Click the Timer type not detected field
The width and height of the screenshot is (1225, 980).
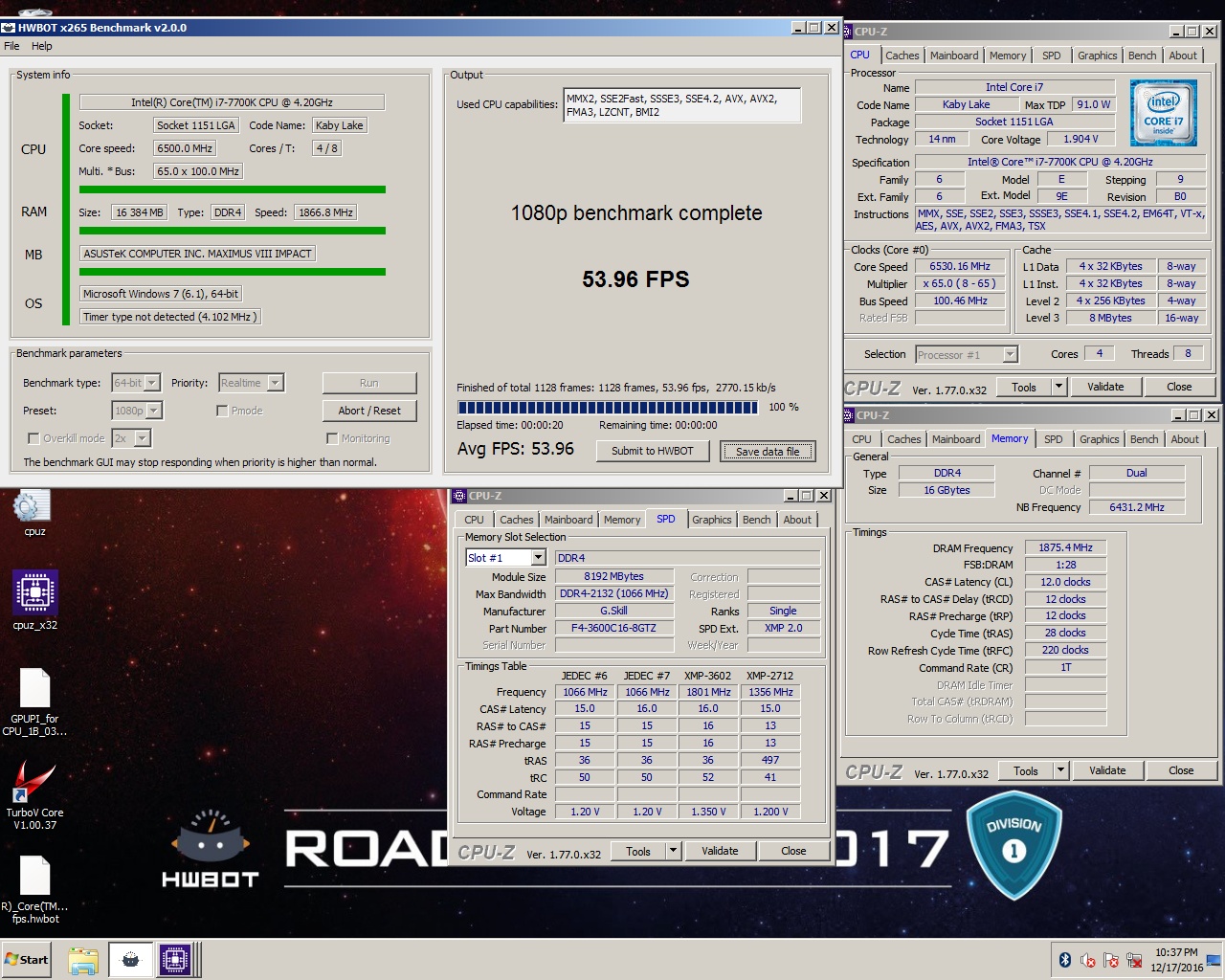click(169, 317)
